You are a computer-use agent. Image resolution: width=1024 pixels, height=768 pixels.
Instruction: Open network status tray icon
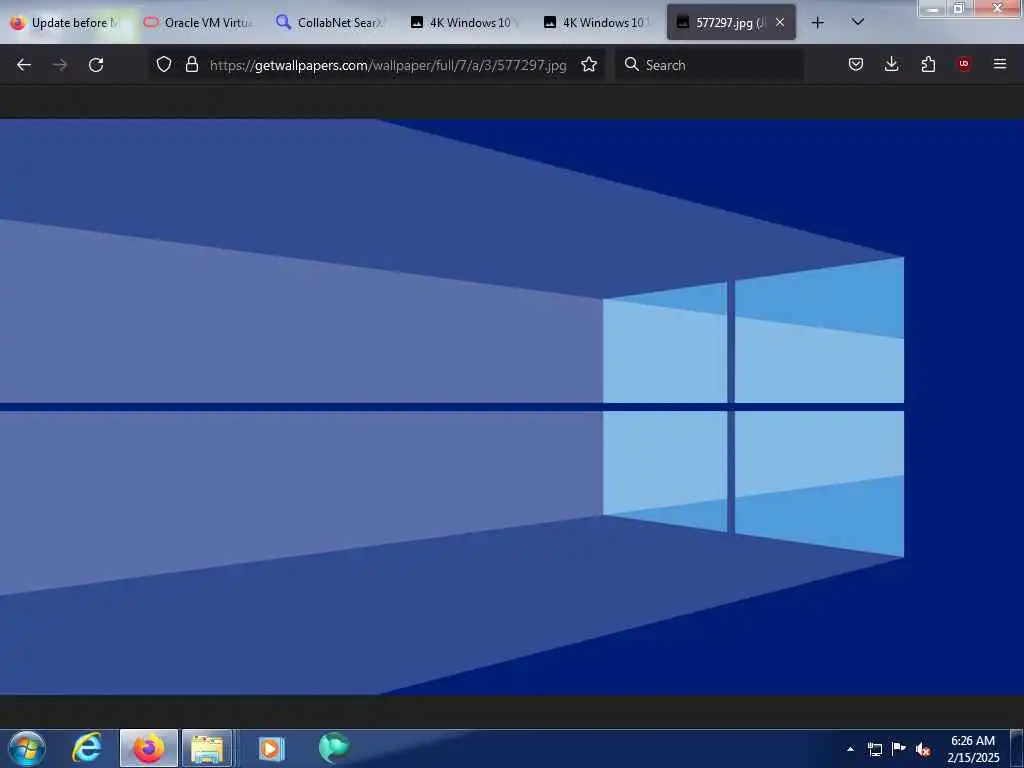(874, 749)
